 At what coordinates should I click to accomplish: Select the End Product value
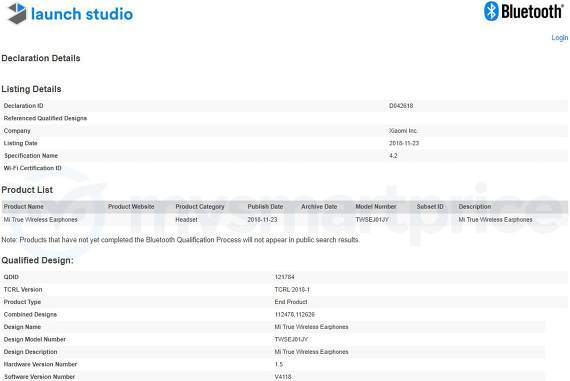[x=290, y=302]
